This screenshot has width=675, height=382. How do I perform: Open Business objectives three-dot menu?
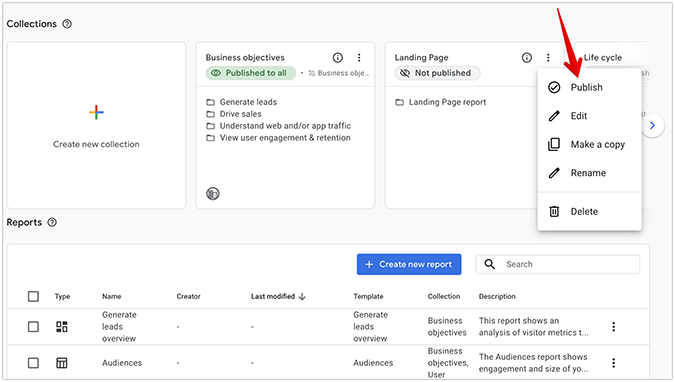coord(359,58)
